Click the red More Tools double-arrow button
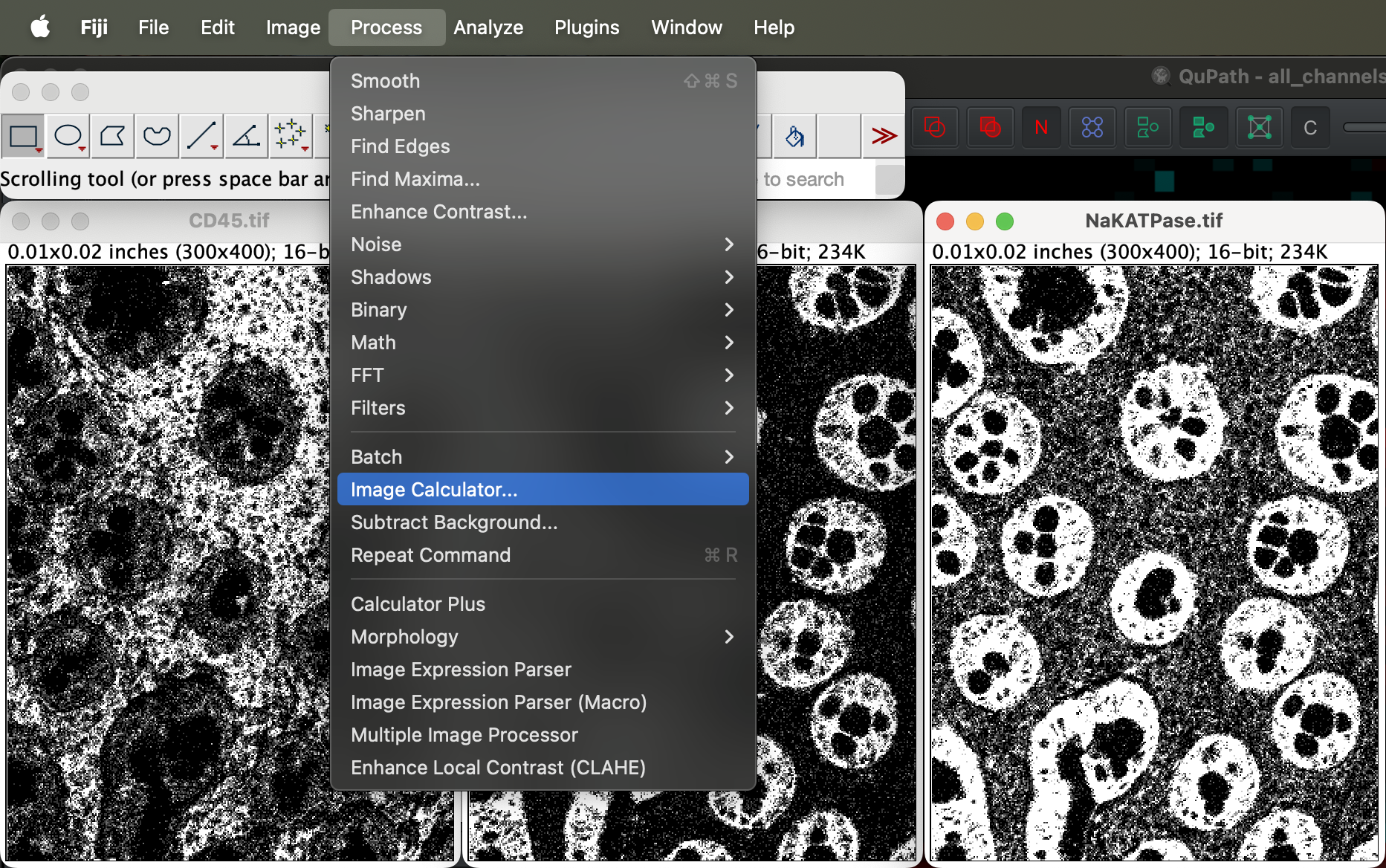The width and height of the screenshot is (1386, 868). tap(884, 136)
